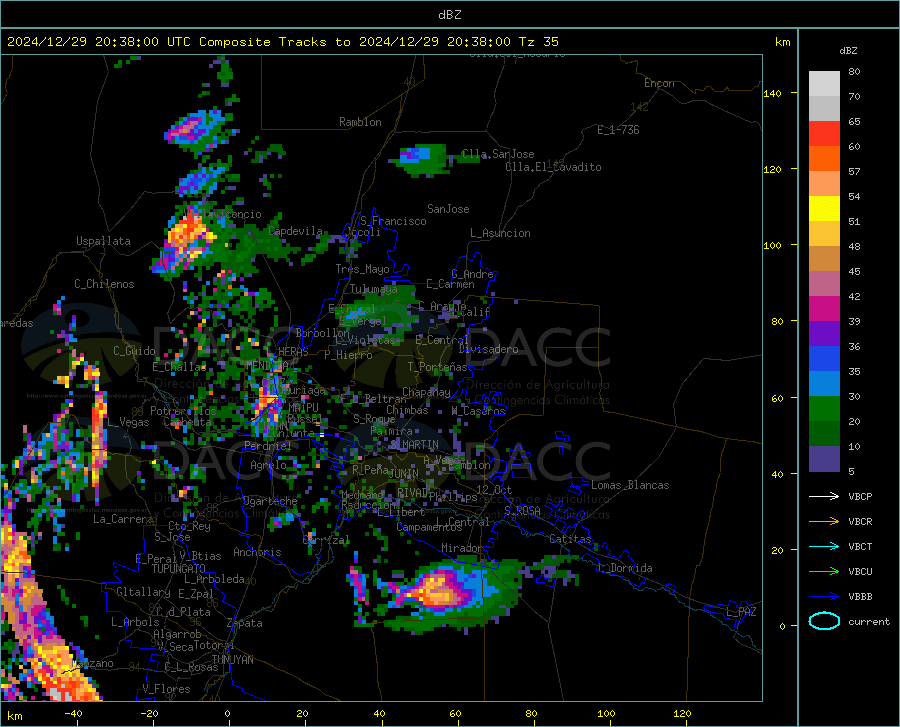Click the Encon place label
Viewport: 900px width, 727px height.
659,83
